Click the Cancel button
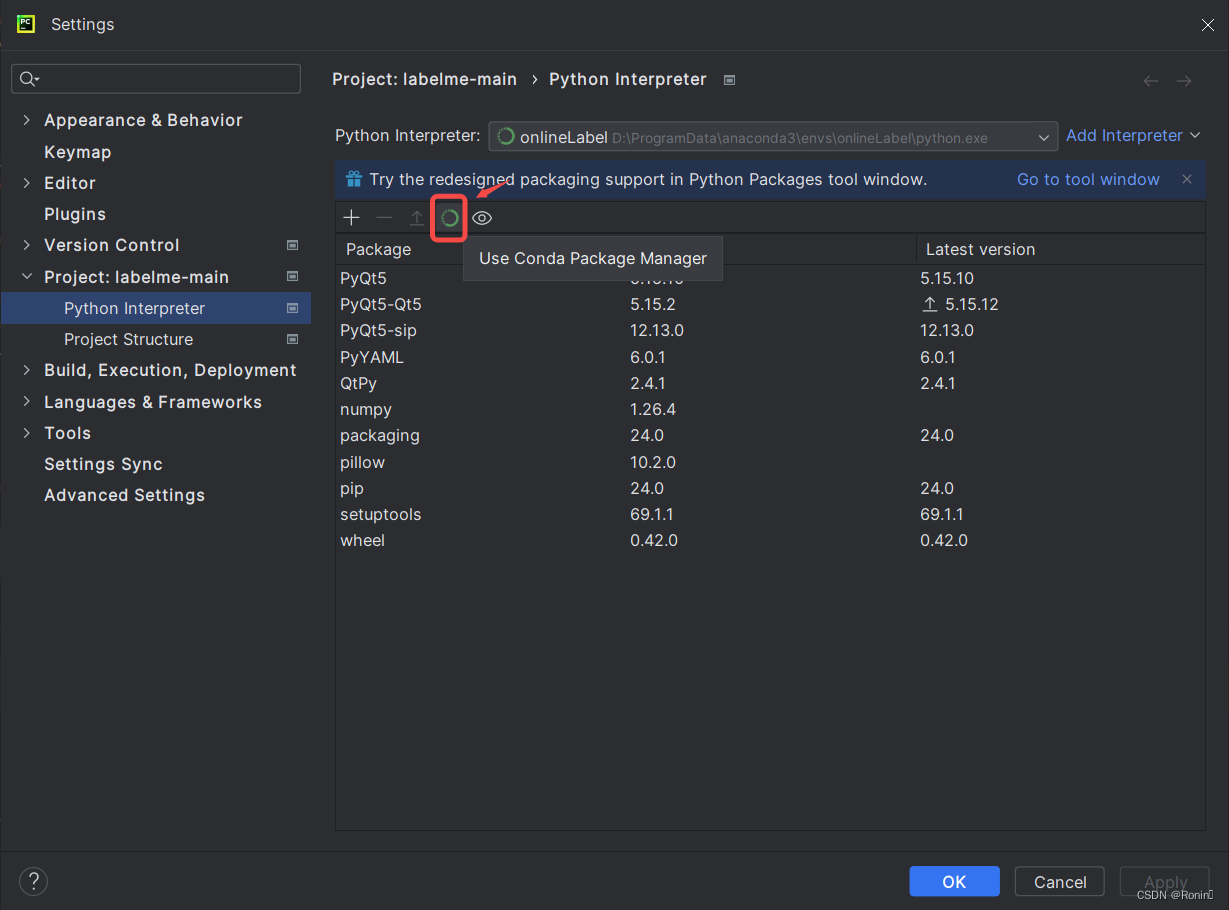 tap(1059, 881)
